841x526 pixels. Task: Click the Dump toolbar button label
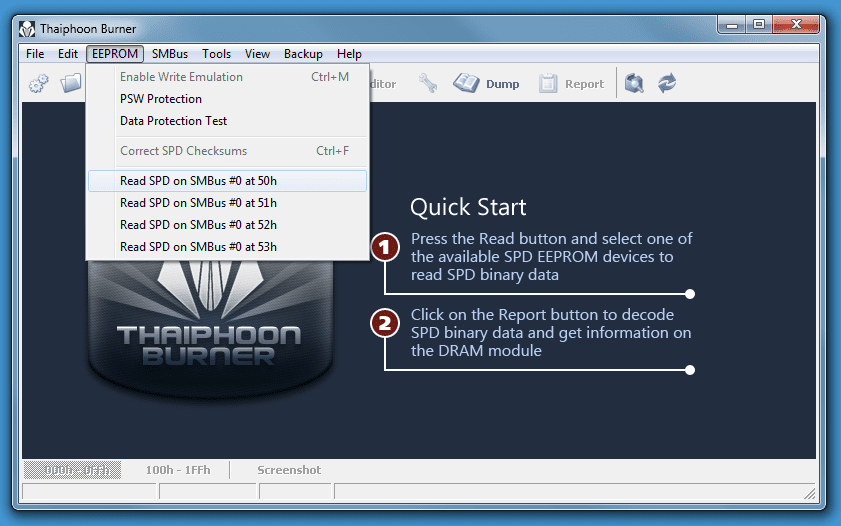503,84
